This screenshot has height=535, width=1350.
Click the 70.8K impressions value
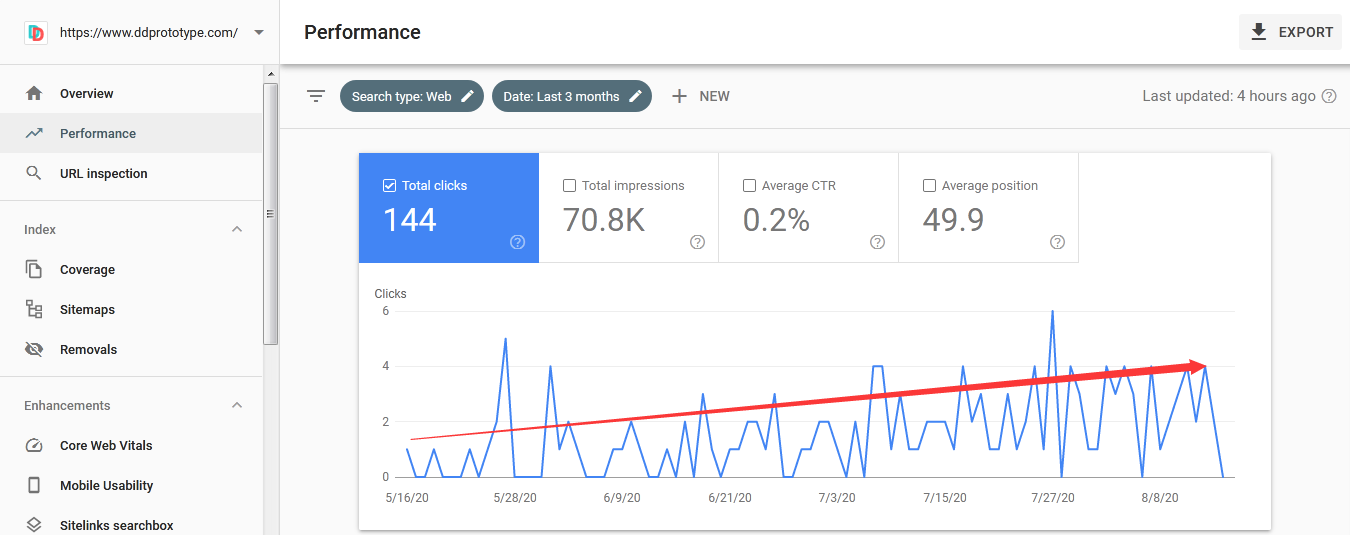(604, 219)
